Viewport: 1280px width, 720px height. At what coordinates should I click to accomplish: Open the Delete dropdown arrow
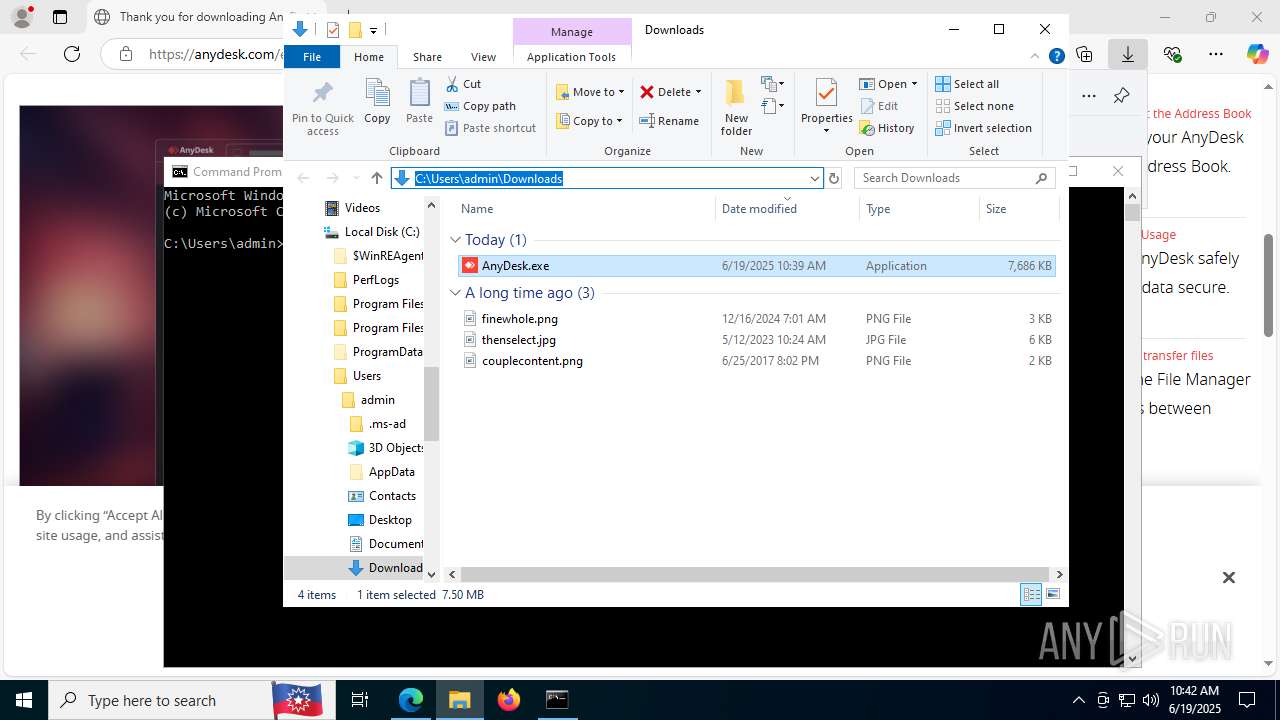pos(698,92)
